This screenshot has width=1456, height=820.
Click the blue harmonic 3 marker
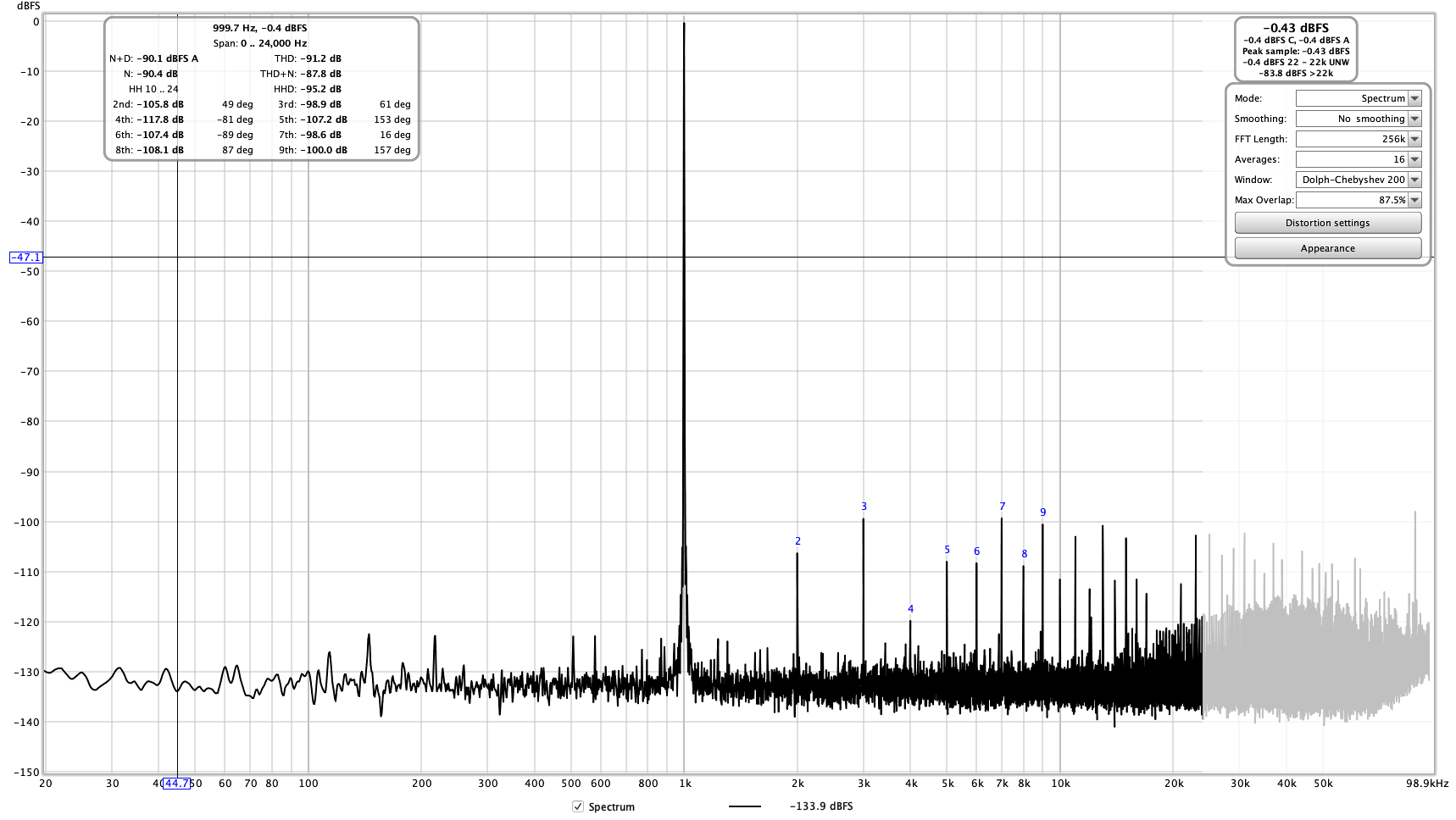[x=864, y=507]
